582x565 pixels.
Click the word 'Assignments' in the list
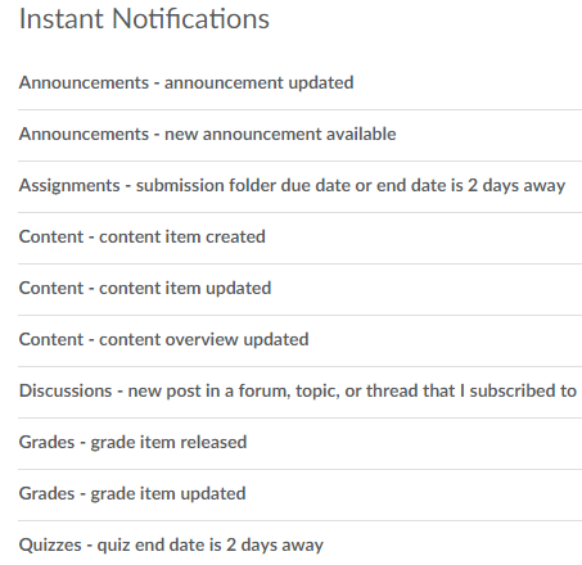click(x=69, y=186)
